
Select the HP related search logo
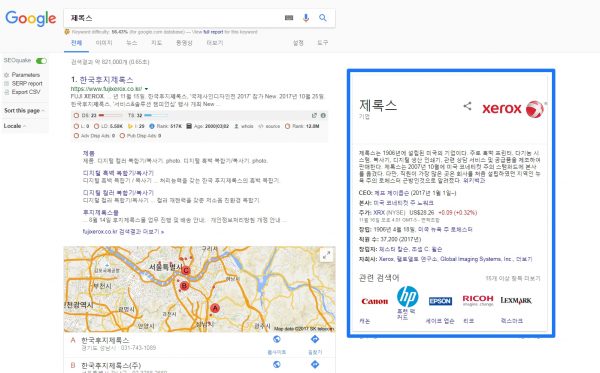408,296
